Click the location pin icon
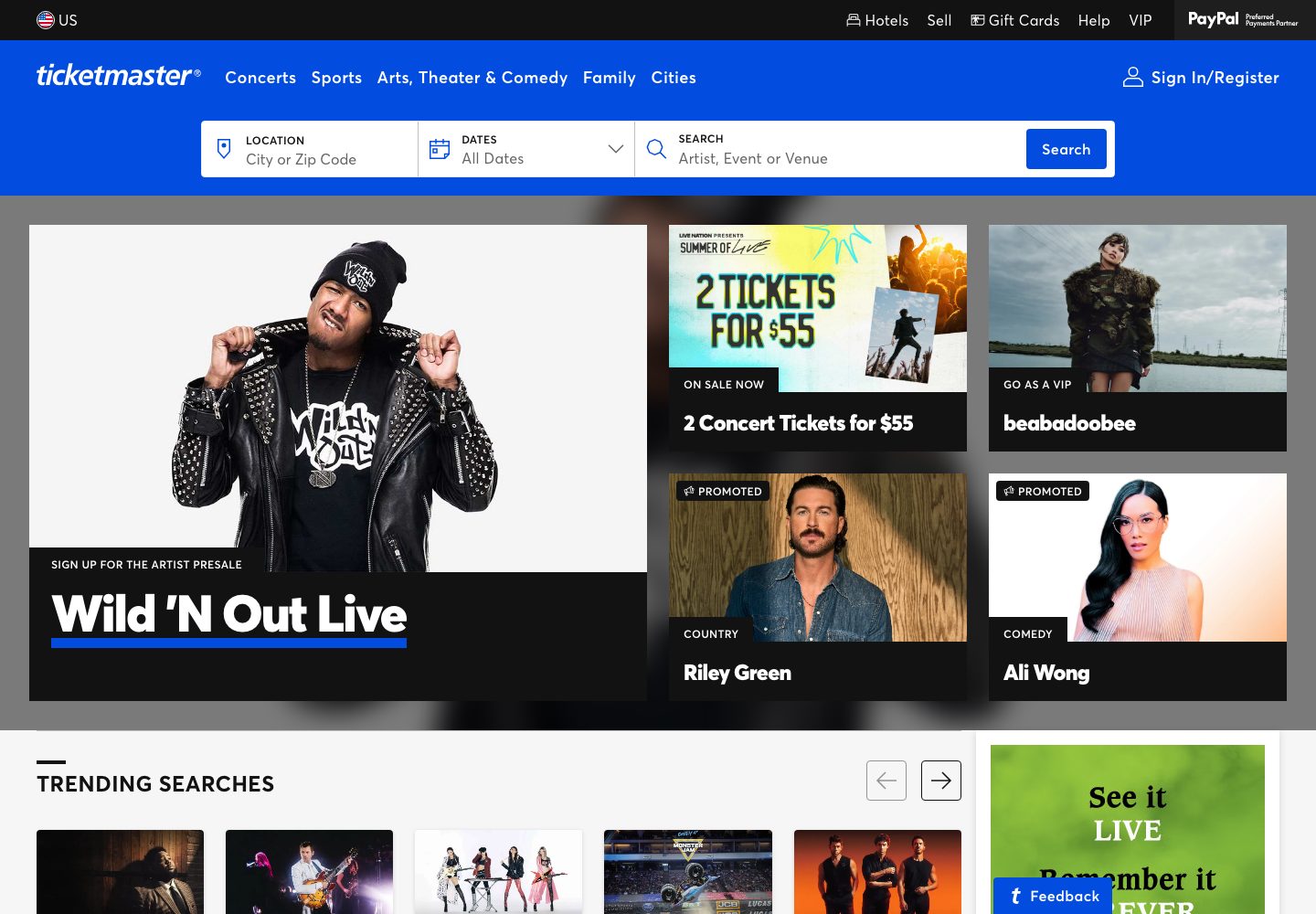This screenshot has height=914, width=1316. (224, 149)
